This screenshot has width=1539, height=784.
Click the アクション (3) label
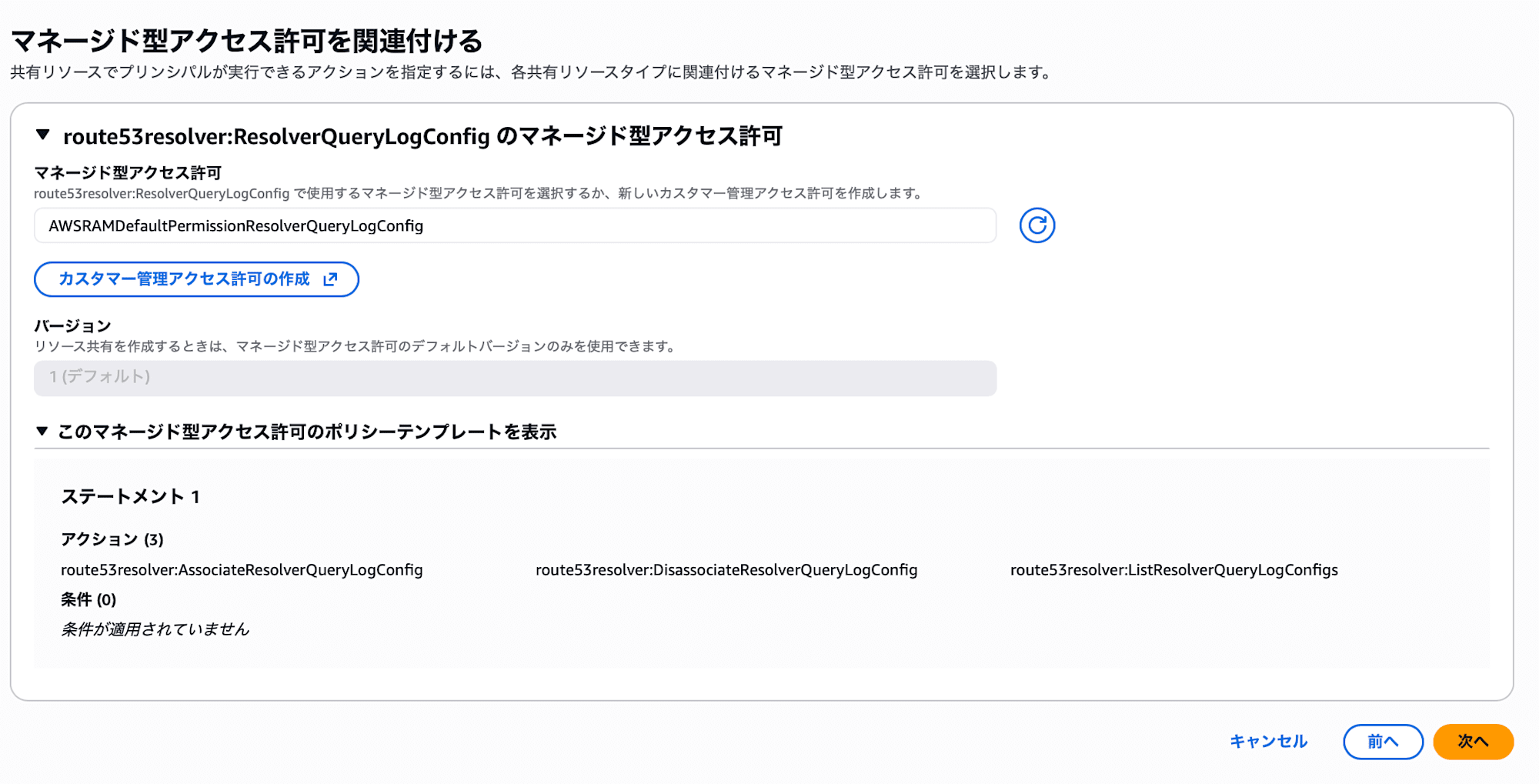pos(112,539)
